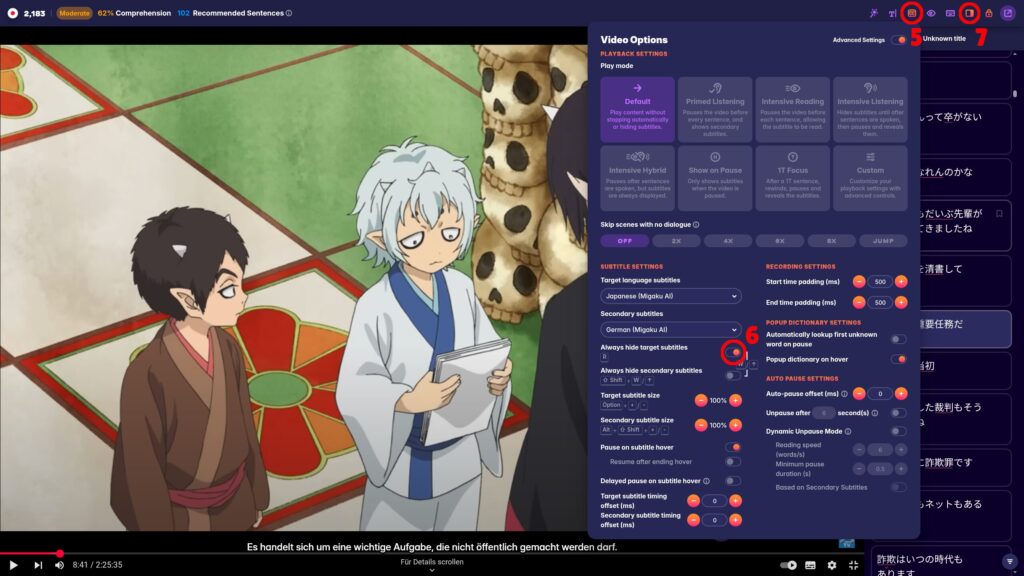Toggle Unpause after seconds switch
This screenshot has width=1024, height=576.
[899, 413]
